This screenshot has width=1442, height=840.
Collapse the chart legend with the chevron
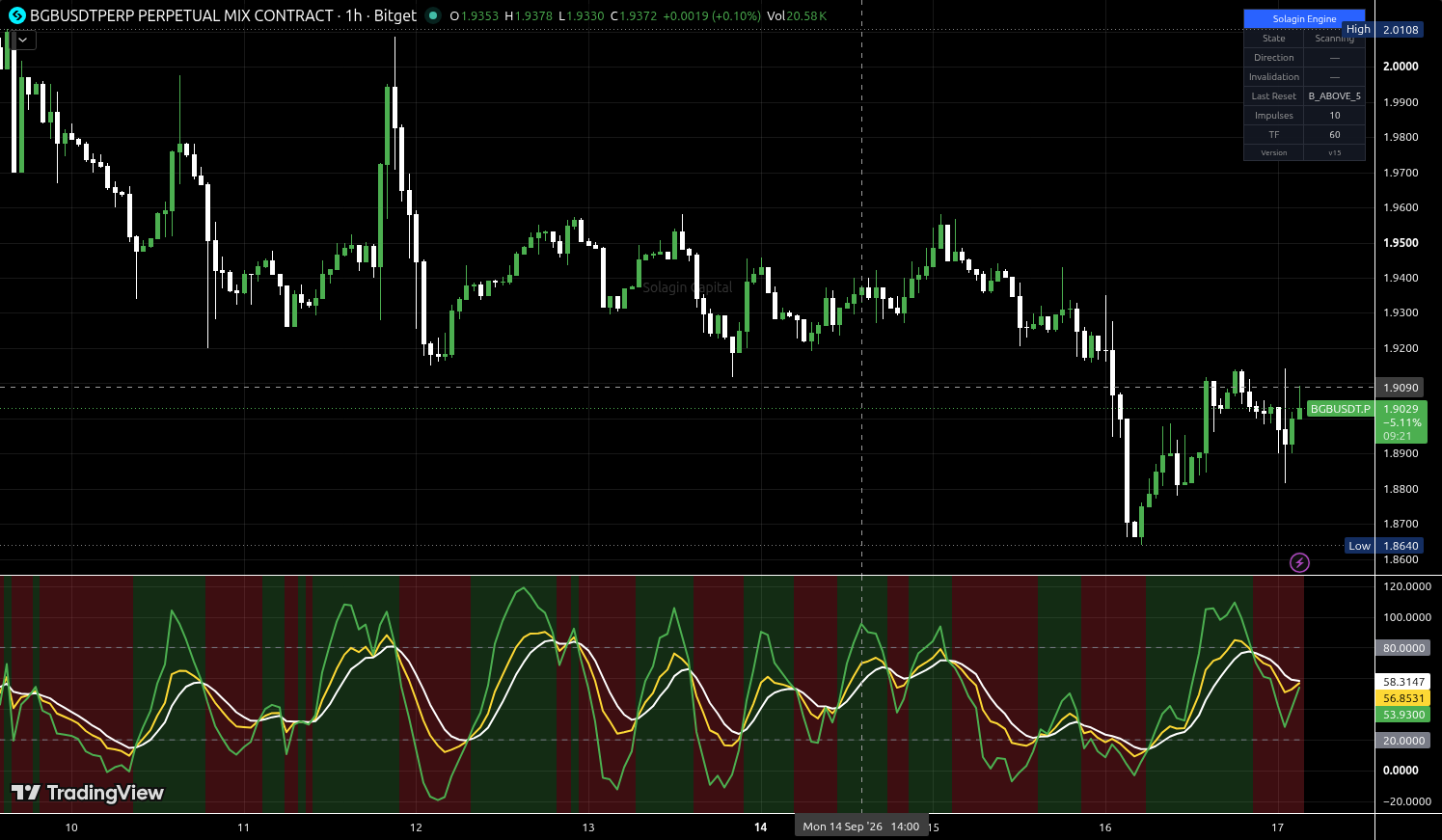(x=22, y=40)
